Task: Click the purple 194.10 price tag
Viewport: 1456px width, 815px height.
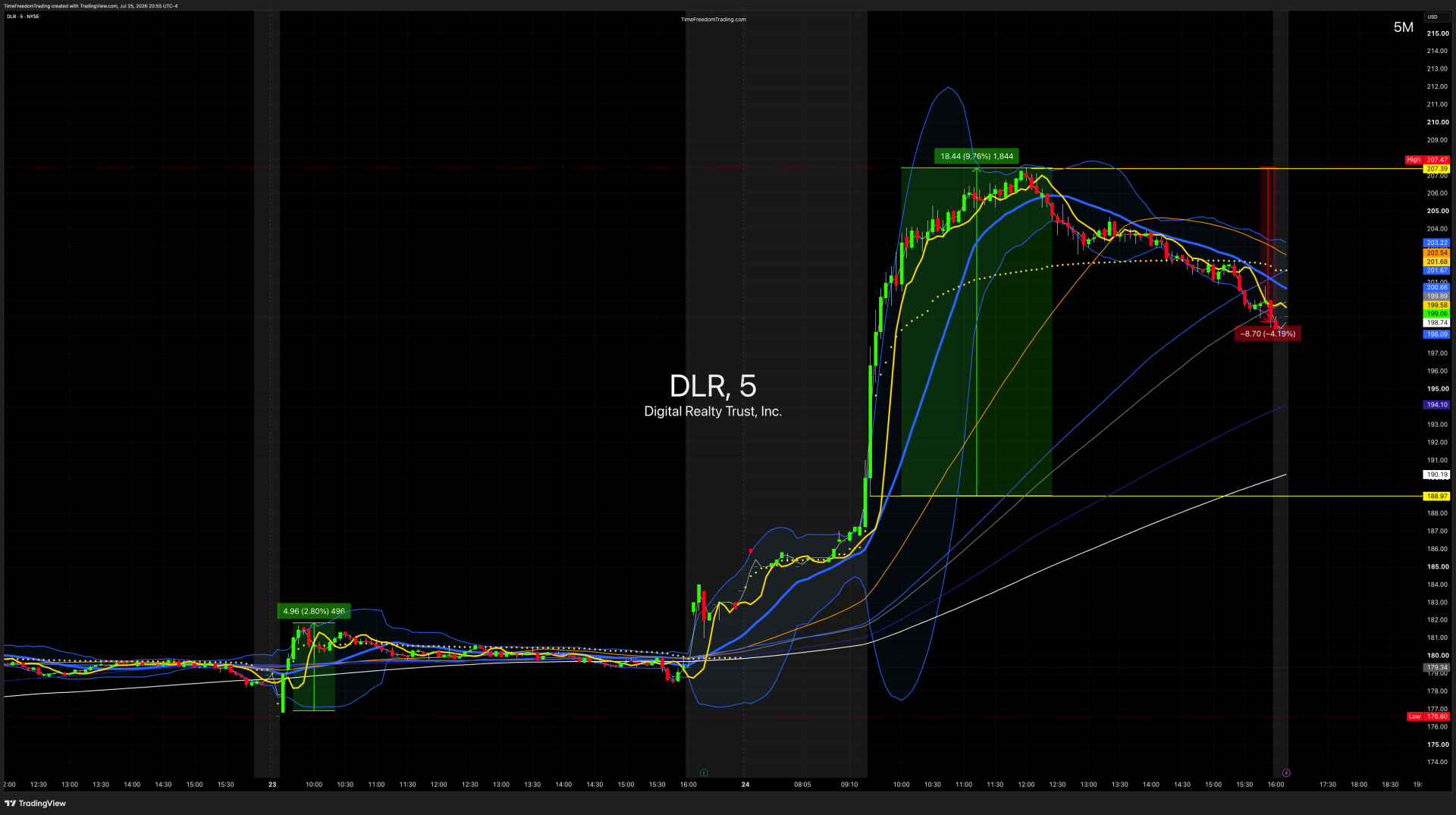Action: 1436,405
